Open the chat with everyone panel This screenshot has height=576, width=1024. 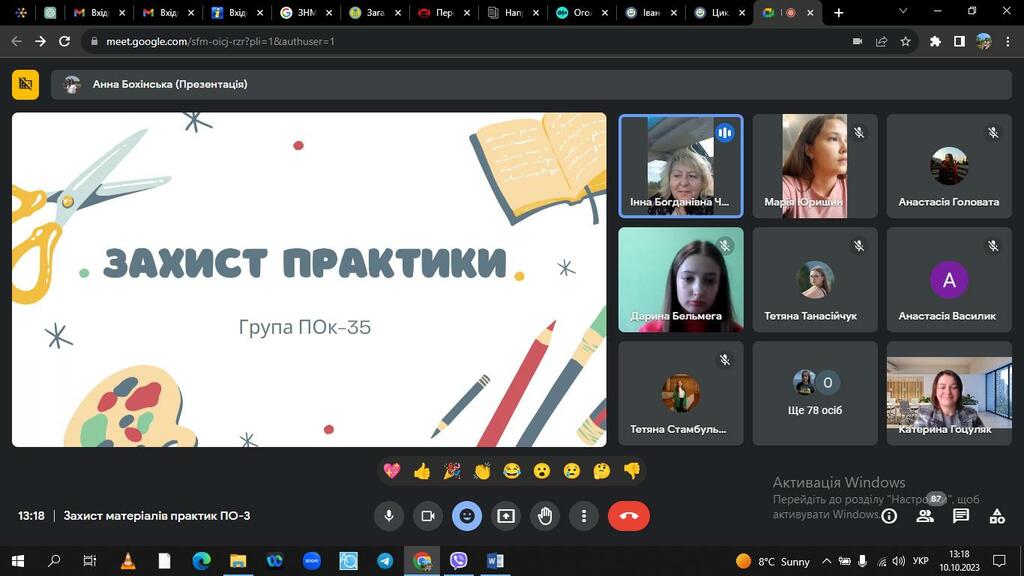961,516
